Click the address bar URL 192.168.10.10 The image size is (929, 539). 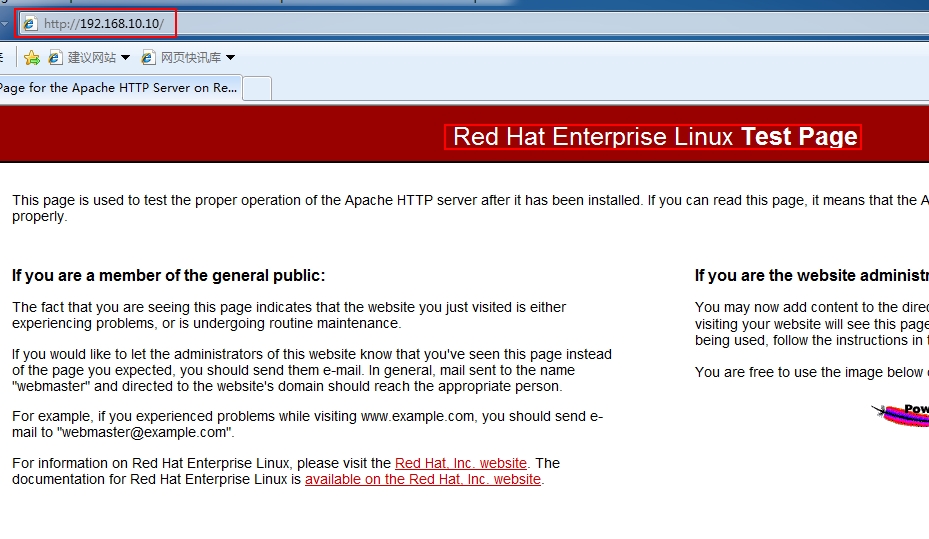[x=121, y=23]
